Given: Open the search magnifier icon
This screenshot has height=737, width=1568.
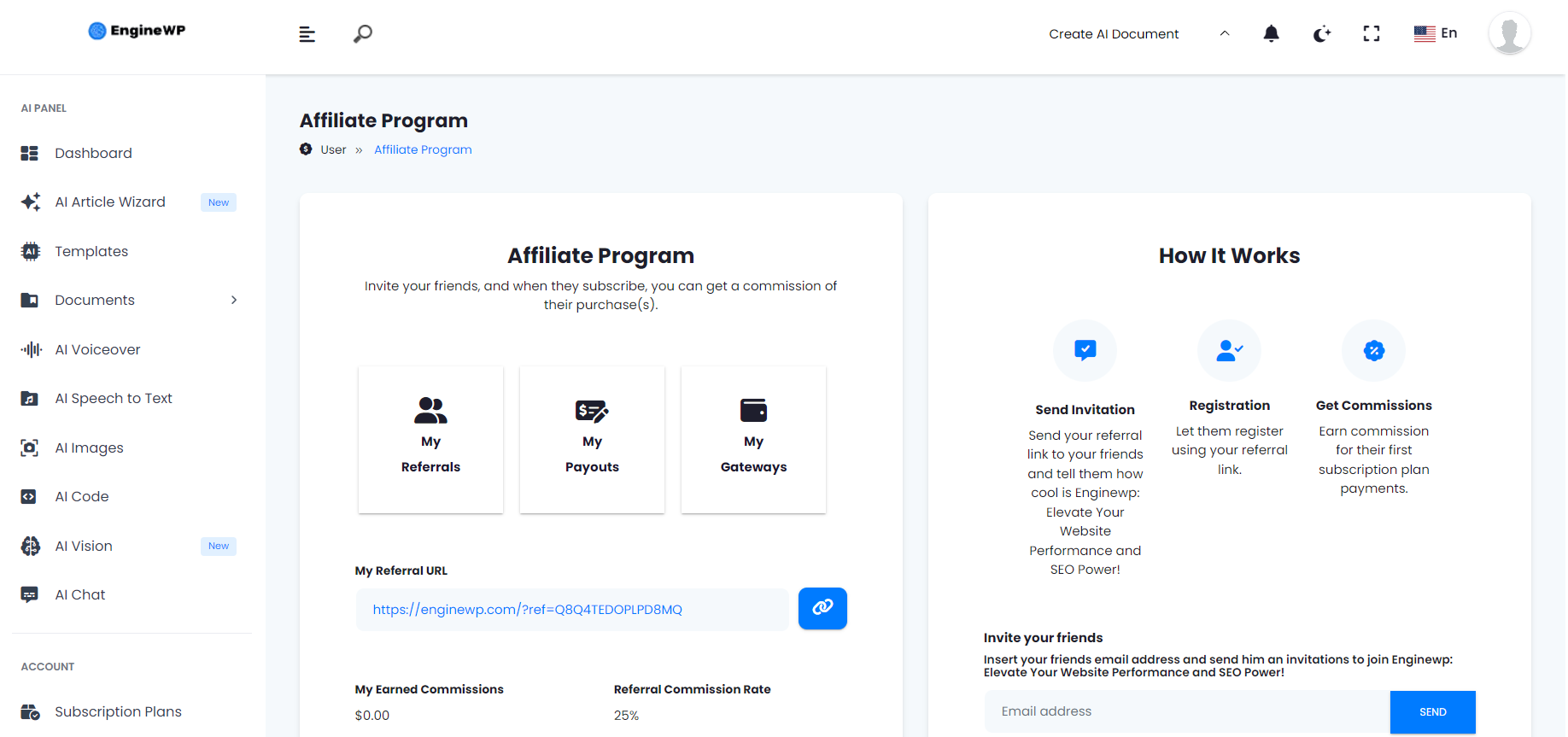Looking at the screenshot, I should [363, 34].
